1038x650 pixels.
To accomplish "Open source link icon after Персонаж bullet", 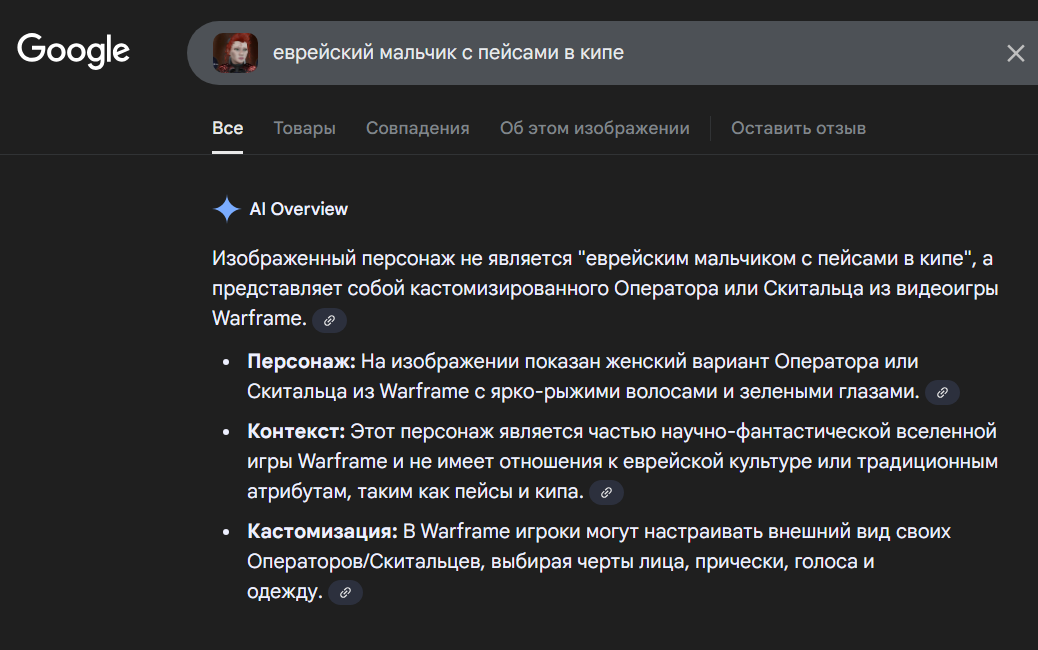I will tap(942, 393).
